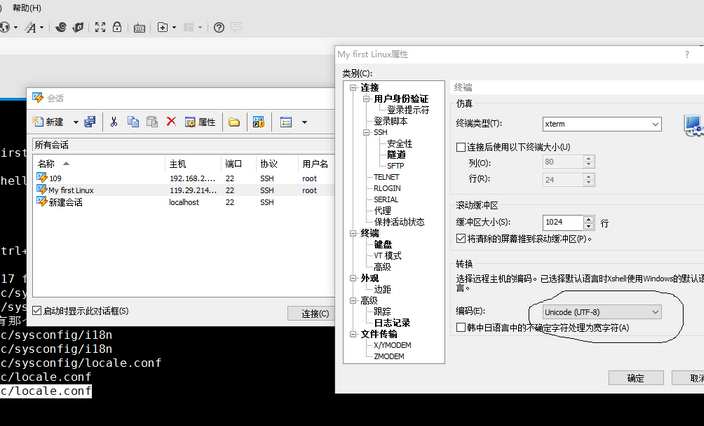Click the scissors Cut icon in sessions toolbar

[113, 122]
